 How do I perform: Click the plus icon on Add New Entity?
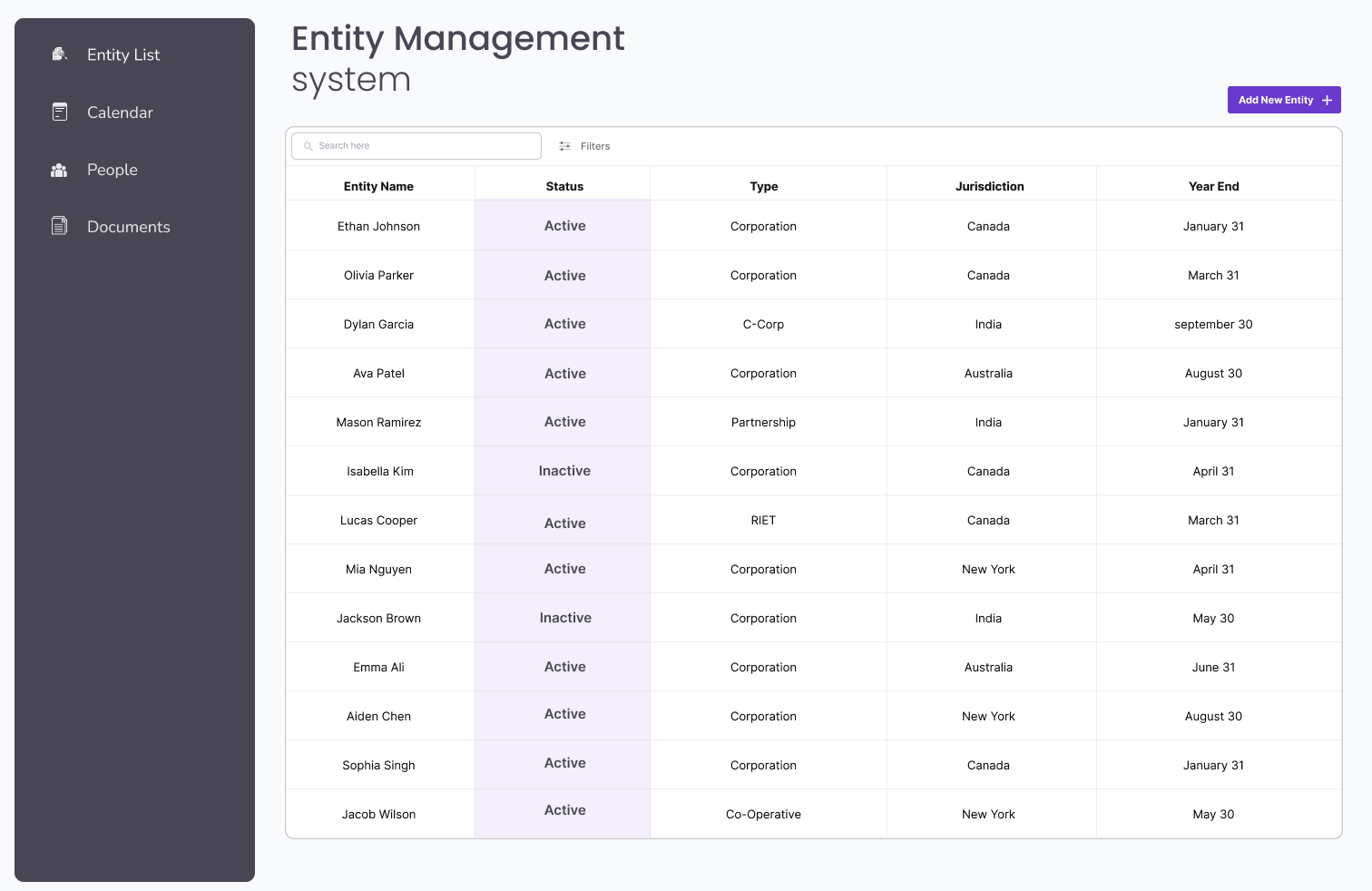pyautogui.click(x=1328, y=100)
